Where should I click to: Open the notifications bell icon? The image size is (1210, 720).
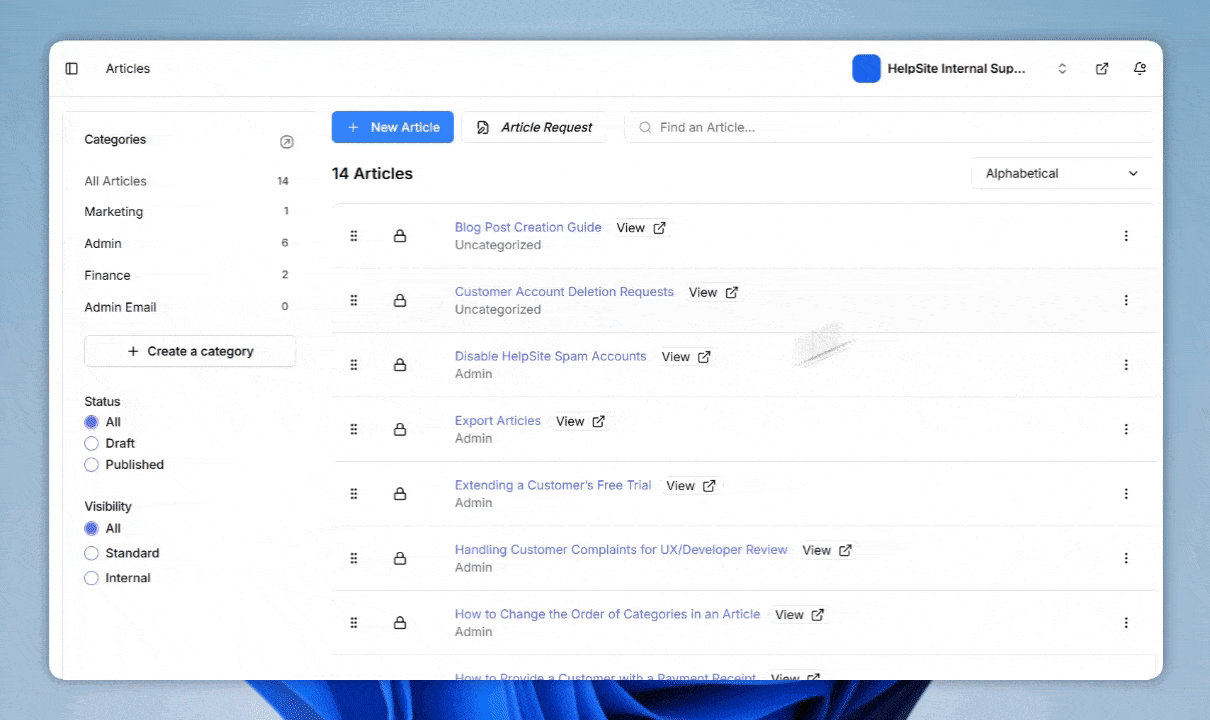tap(1140, 69)
